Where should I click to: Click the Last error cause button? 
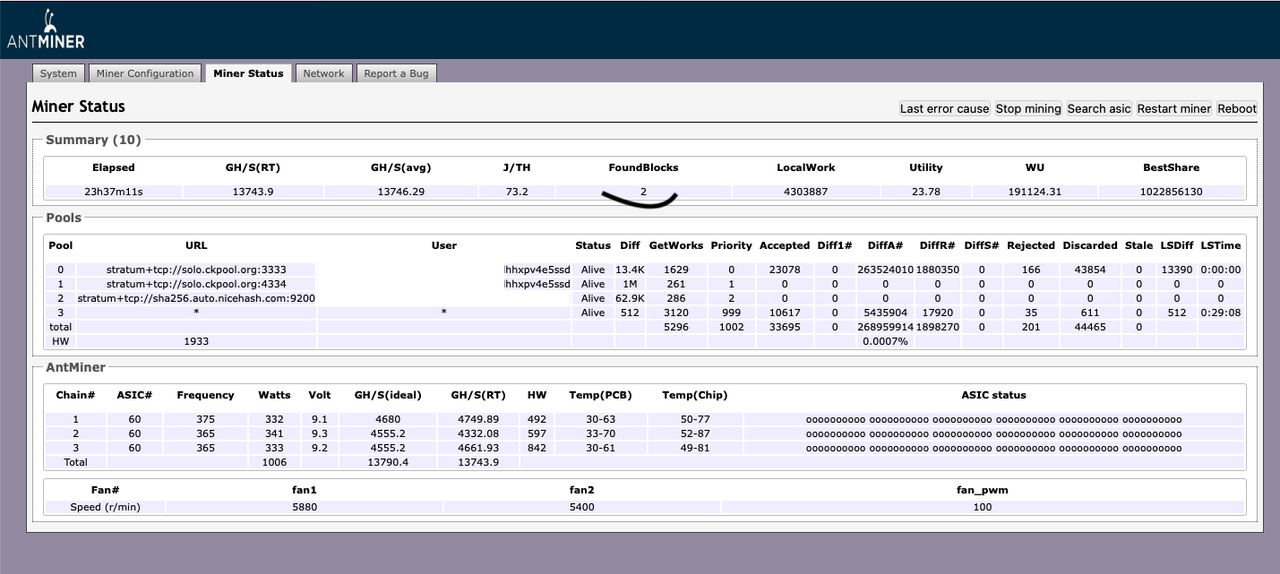(x=945, y=108)
